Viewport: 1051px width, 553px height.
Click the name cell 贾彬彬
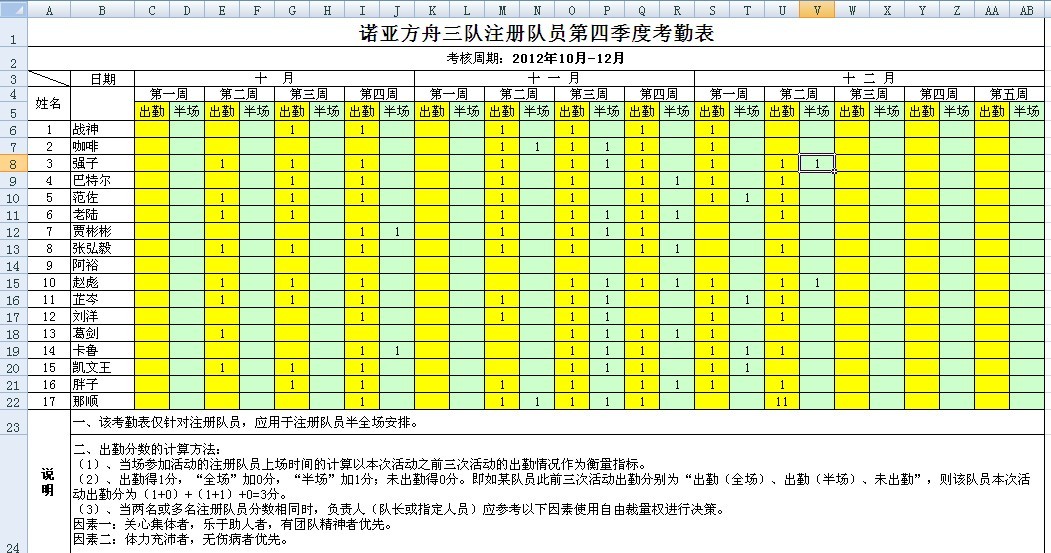(x=103, y=231)
